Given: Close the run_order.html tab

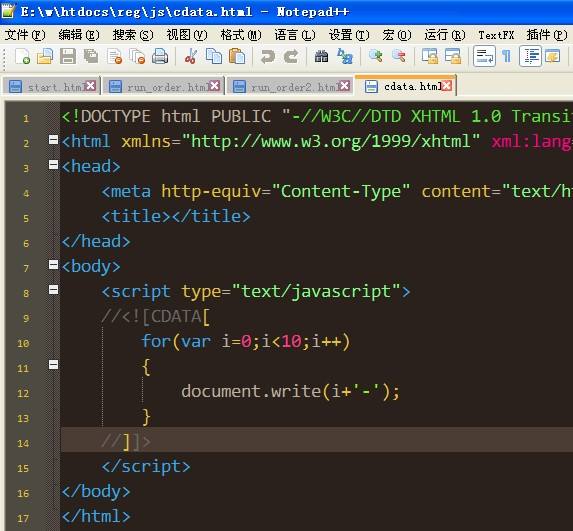Looking at the screenshot, I should click(x=215, y=86).
